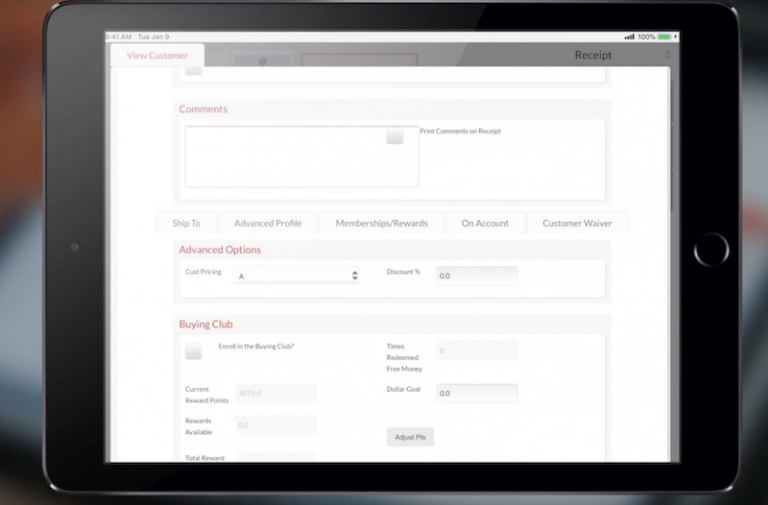
Task: Go to the On Account tab
Action: point(485,223)
